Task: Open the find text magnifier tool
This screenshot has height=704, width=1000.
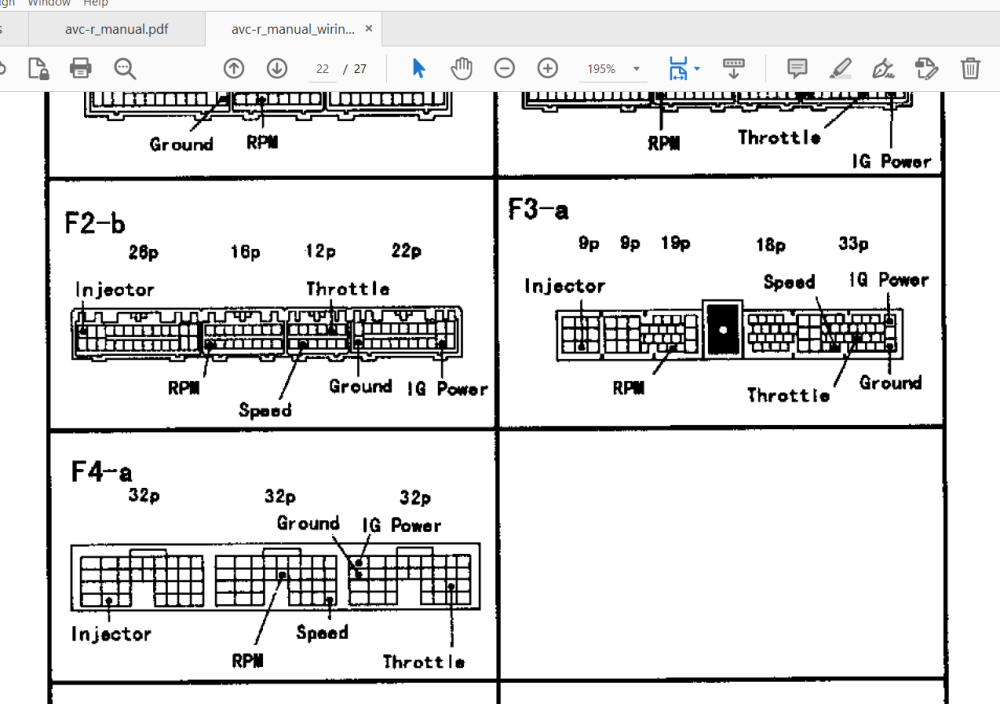Action: pyautogui.click(x=124, y=68)
